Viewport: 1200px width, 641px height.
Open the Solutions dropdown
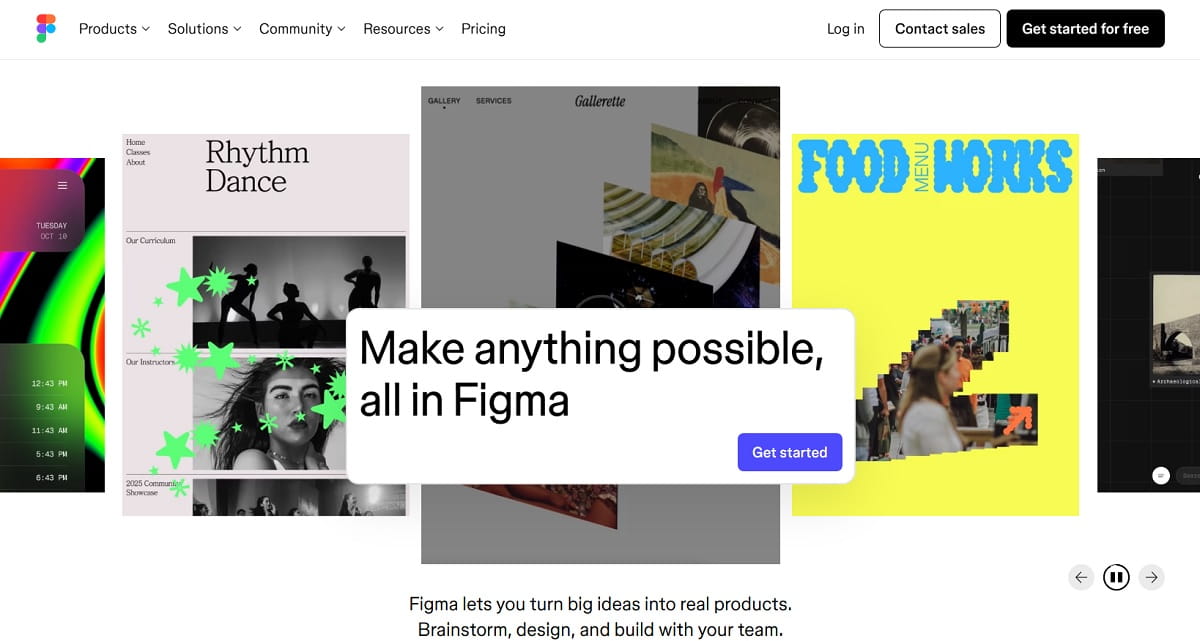204,29
